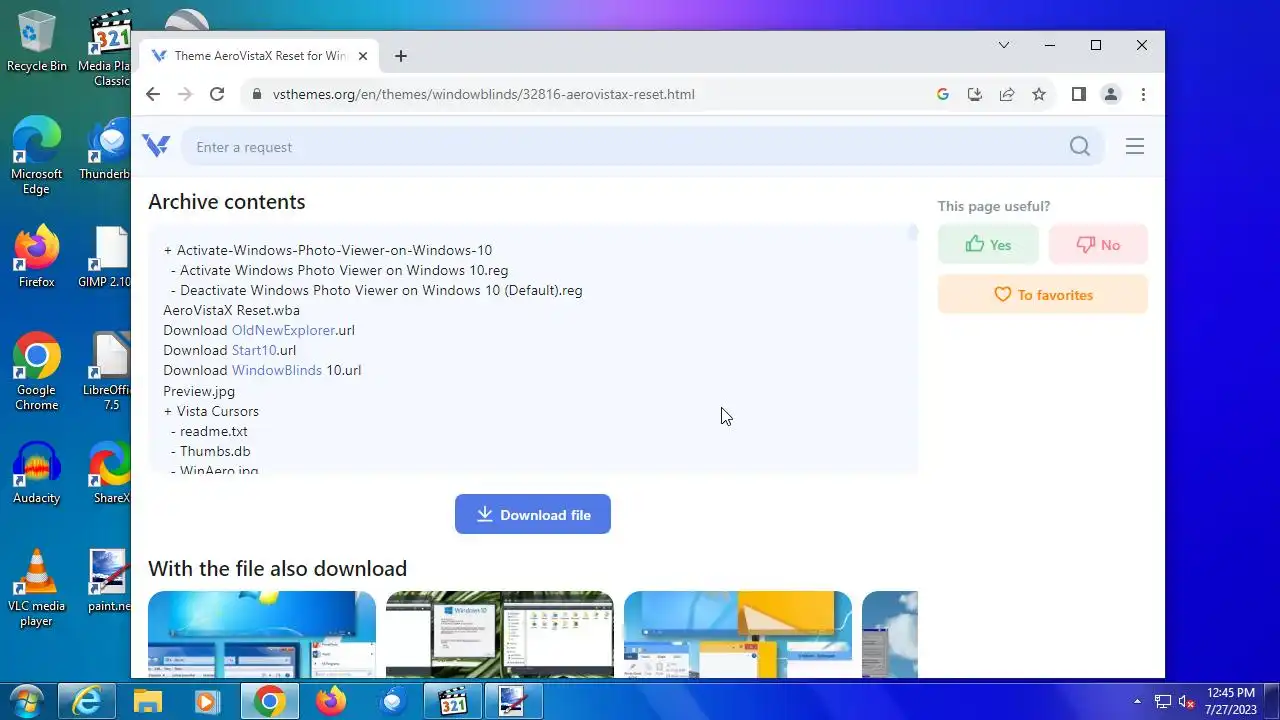Viewport: 1280px width, 720px height.
Task: Open Media Player Classic from the taskbar
Action: point(453,702)
